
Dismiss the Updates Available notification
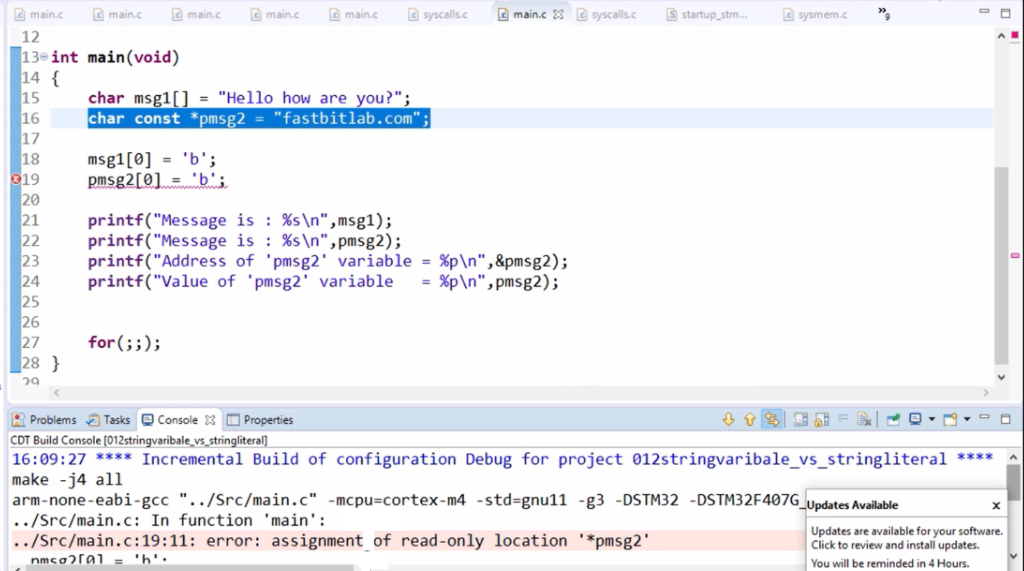click(995, 506)
